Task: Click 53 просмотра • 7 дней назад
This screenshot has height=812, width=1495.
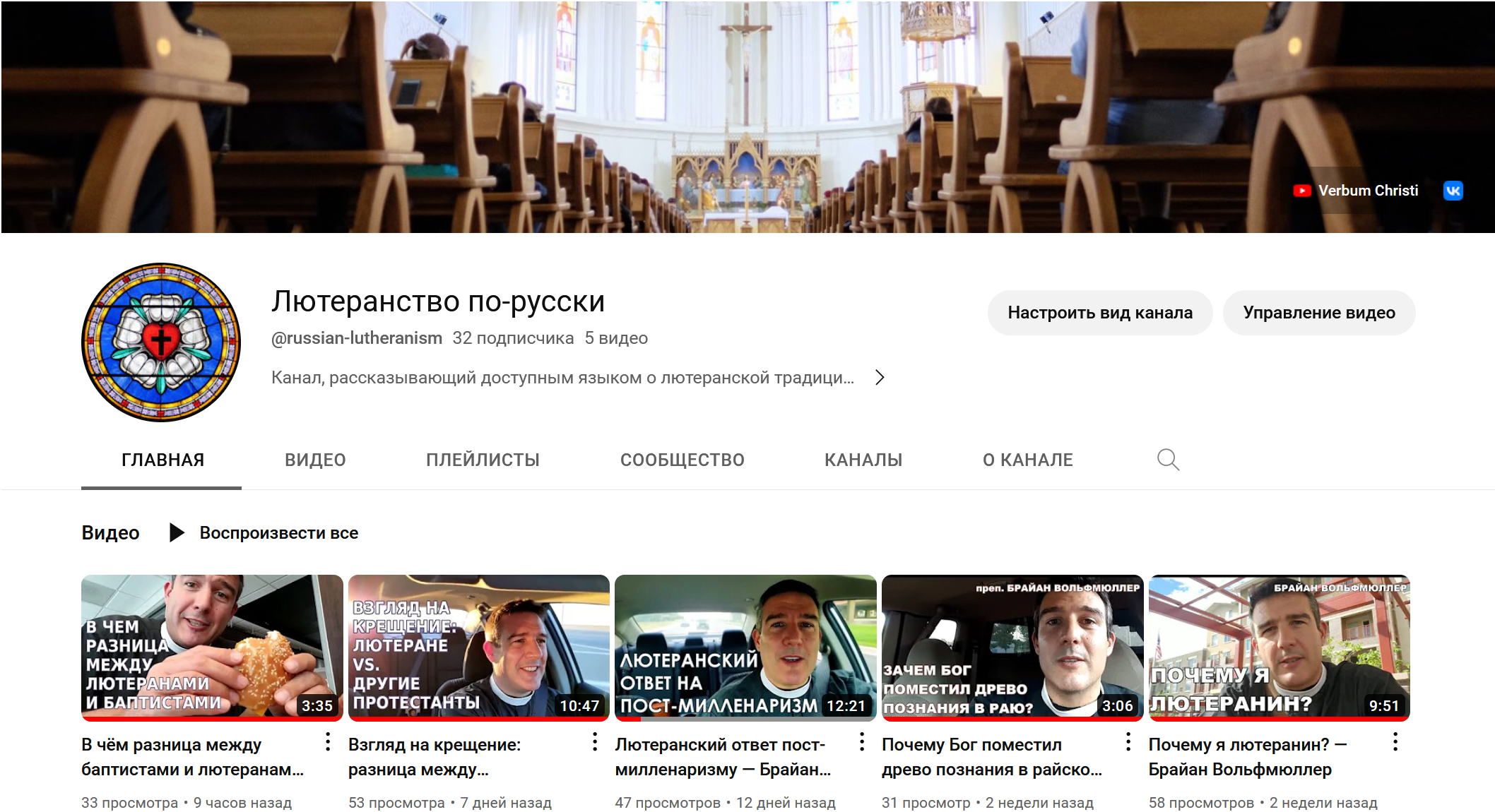Action: [450, 803]
